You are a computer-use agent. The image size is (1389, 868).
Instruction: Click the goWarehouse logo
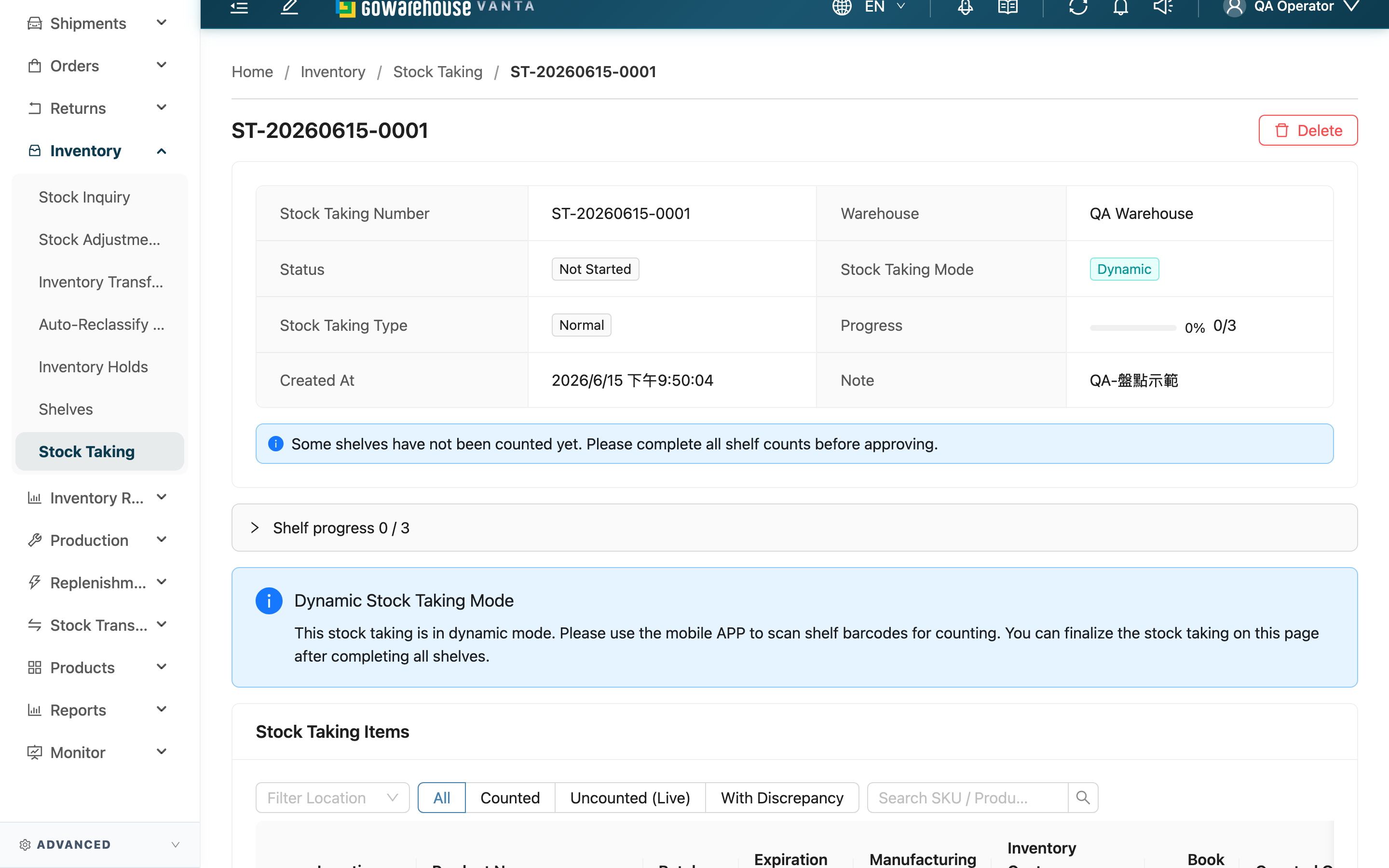(435, 7)
